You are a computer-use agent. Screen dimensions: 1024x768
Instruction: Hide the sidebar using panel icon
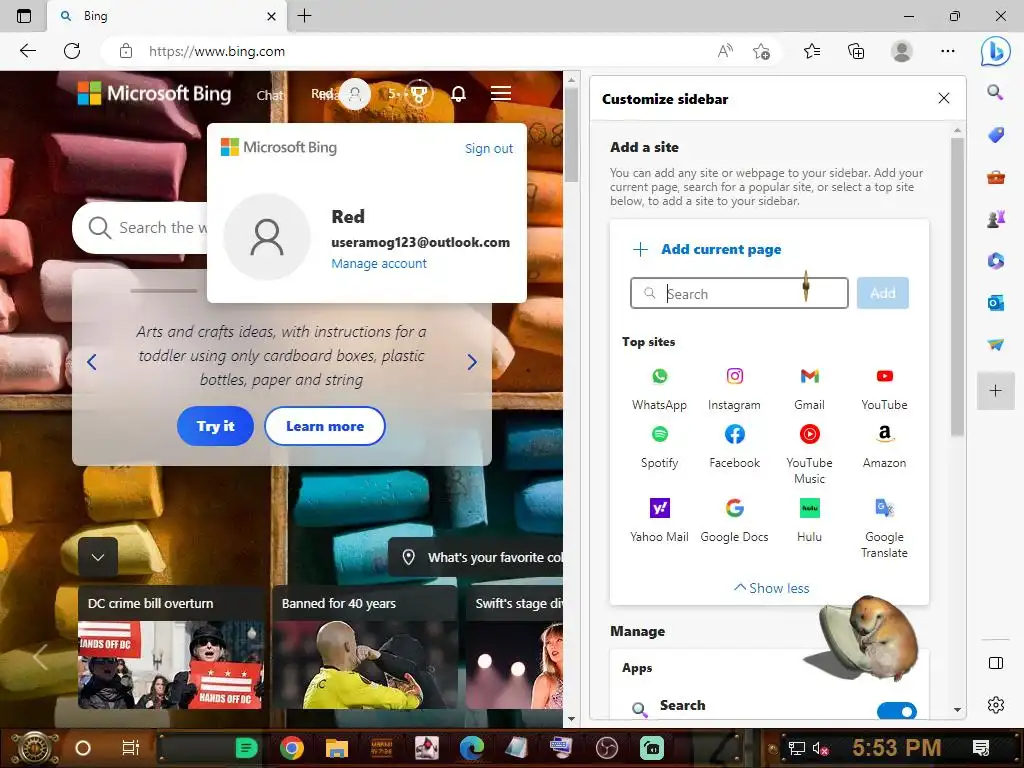pos(995,663)
